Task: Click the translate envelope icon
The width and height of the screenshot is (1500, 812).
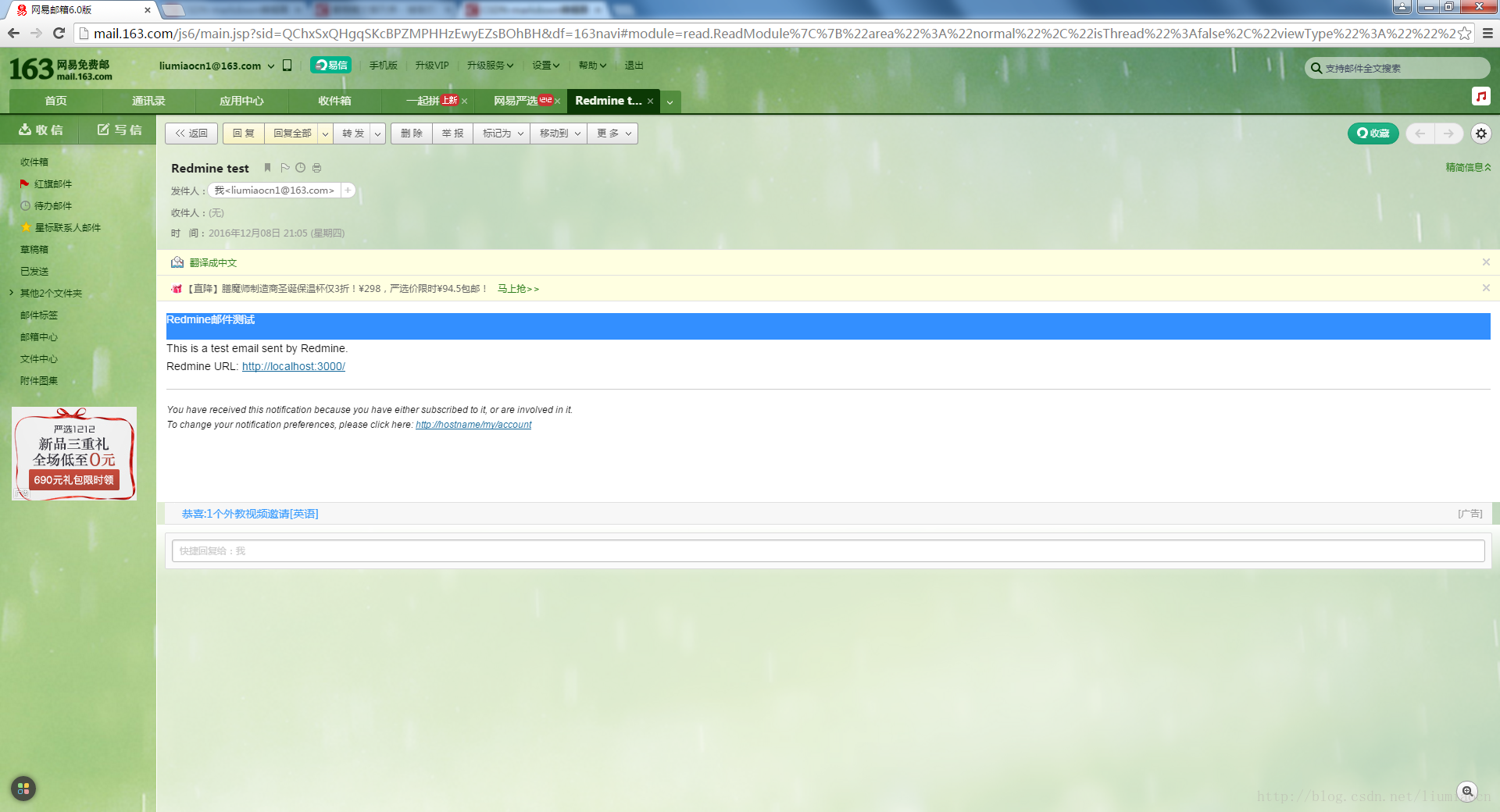Action: click(x=177, y=262)
